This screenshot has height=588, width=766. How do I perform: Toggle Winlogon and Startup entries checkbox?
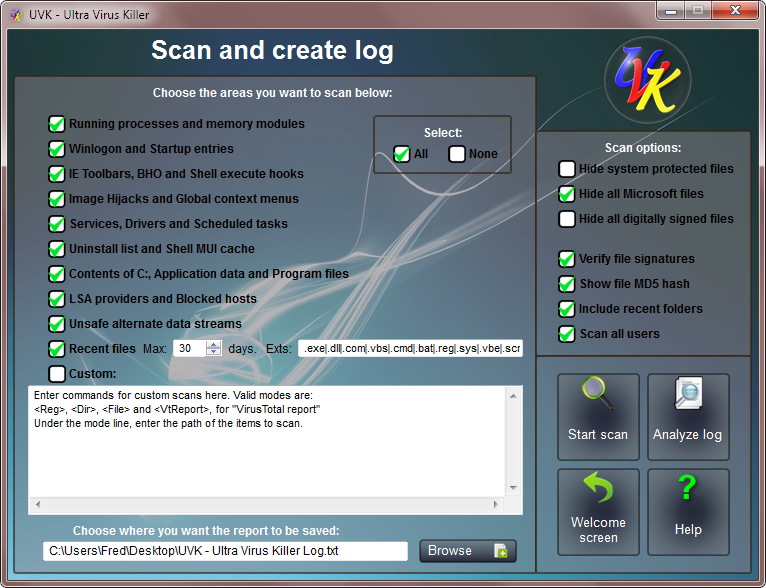tap(57, 149)
